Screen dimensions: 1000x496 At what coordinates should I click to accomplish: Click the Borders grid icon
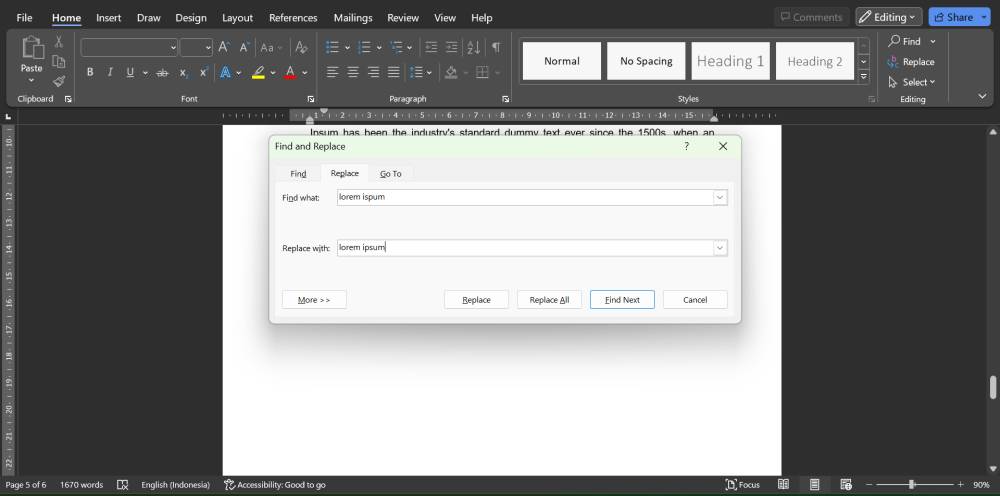483,73
